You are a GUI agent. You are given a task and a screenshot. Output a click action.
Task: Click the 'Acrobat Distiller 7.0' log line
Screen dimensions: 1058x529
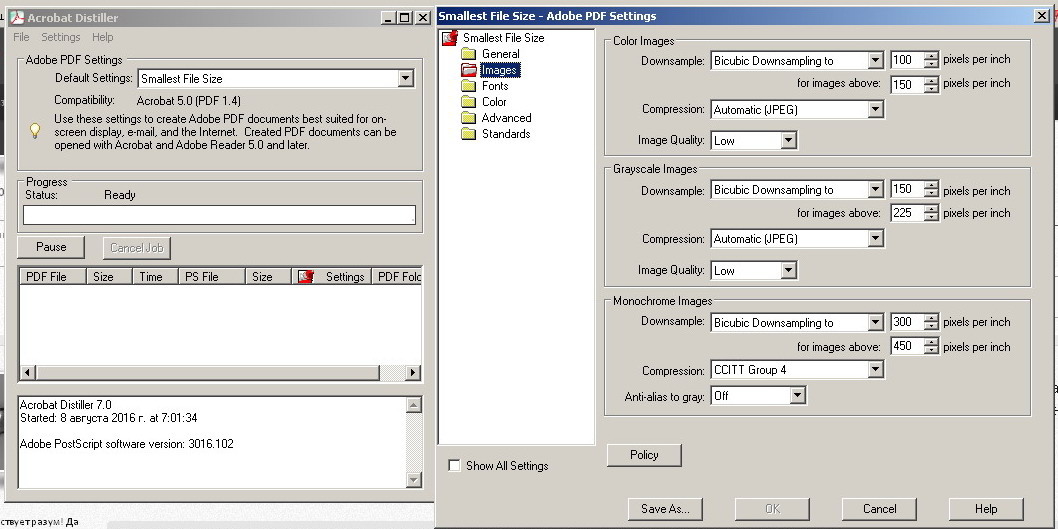(x=65, y=405)
